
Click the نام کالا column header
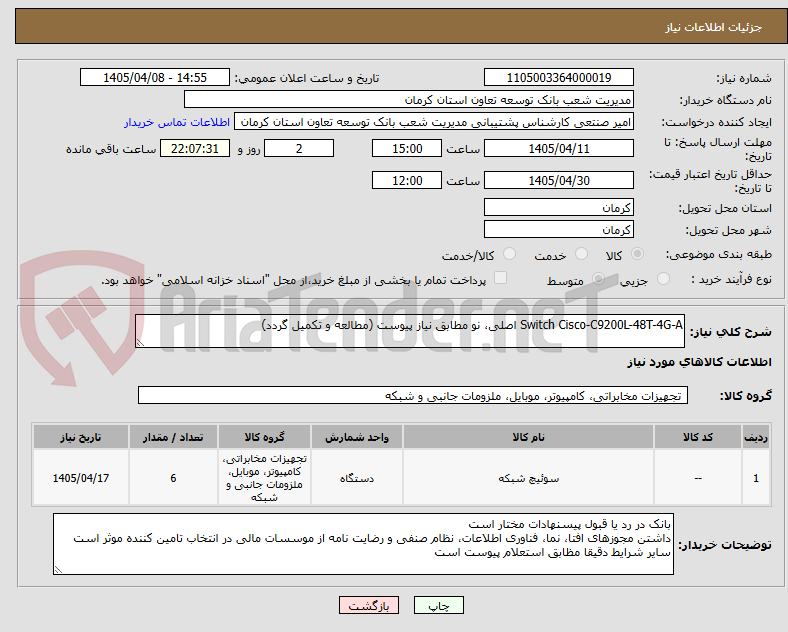pos(528,437)
